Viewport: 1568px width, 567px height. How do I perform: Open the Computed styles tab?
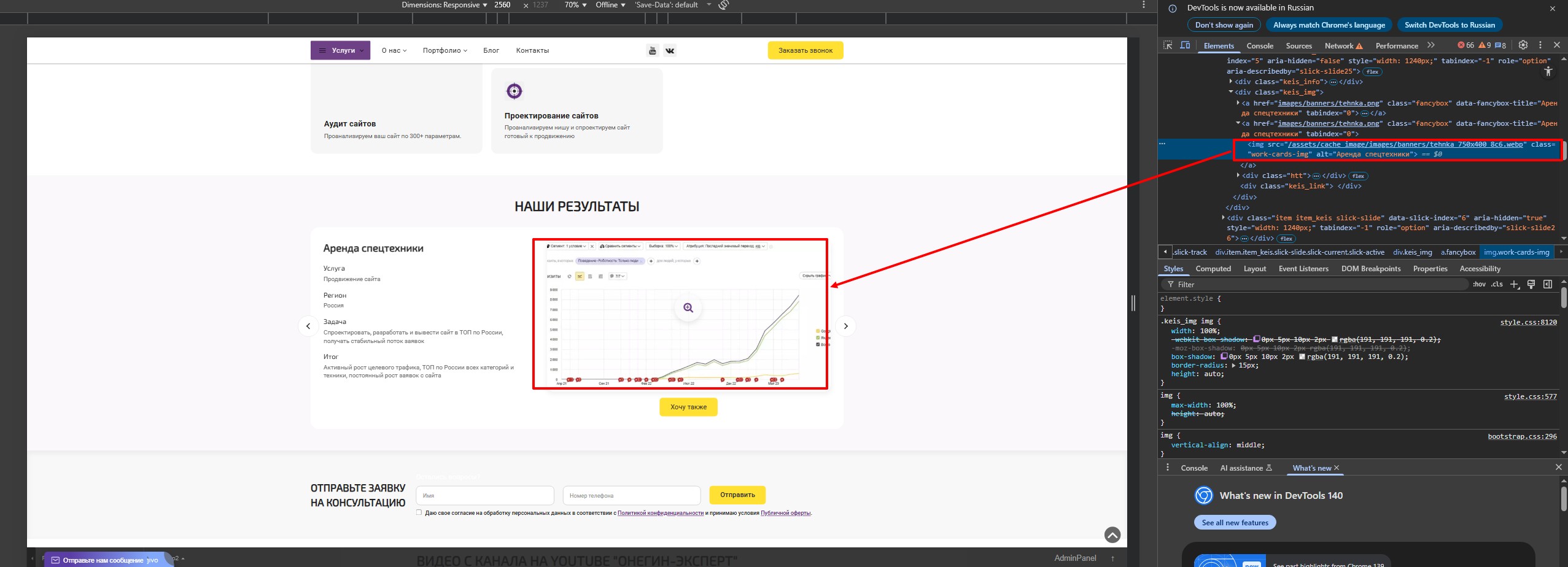pos(1213,269)
